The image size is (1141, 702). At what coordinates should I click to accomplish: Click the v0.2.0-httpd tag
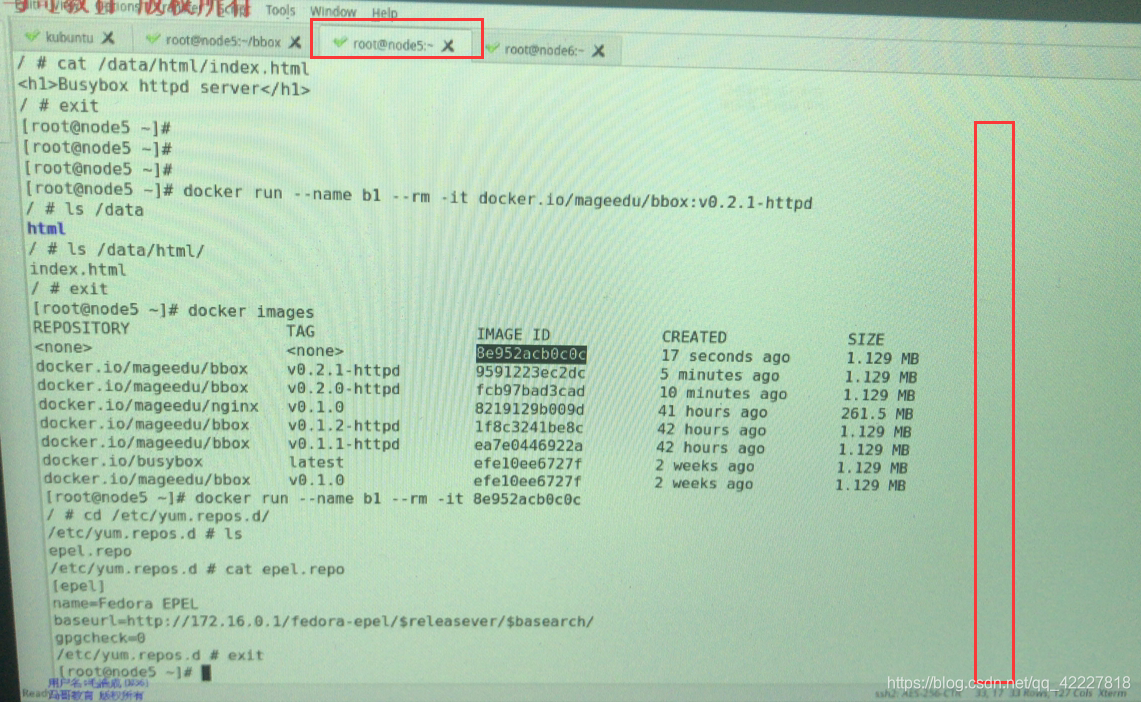click(343, 389)
